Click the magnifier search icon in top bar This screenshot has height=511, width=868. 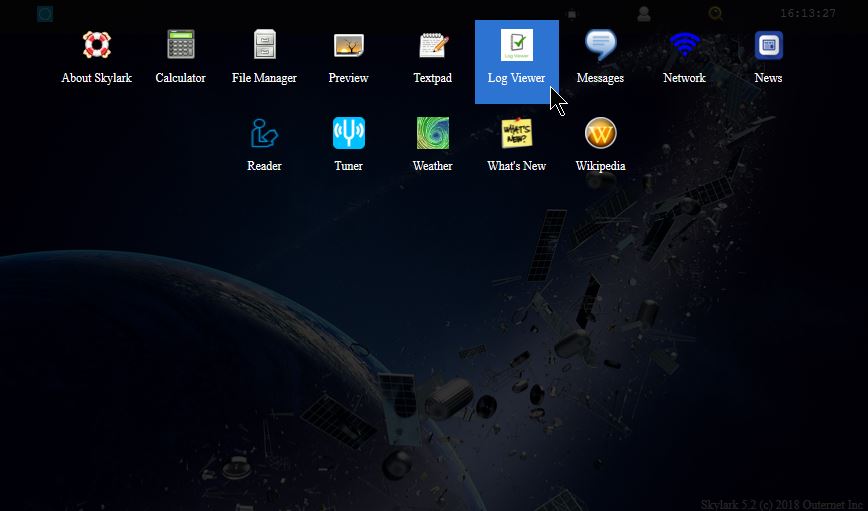coord(715,13)
